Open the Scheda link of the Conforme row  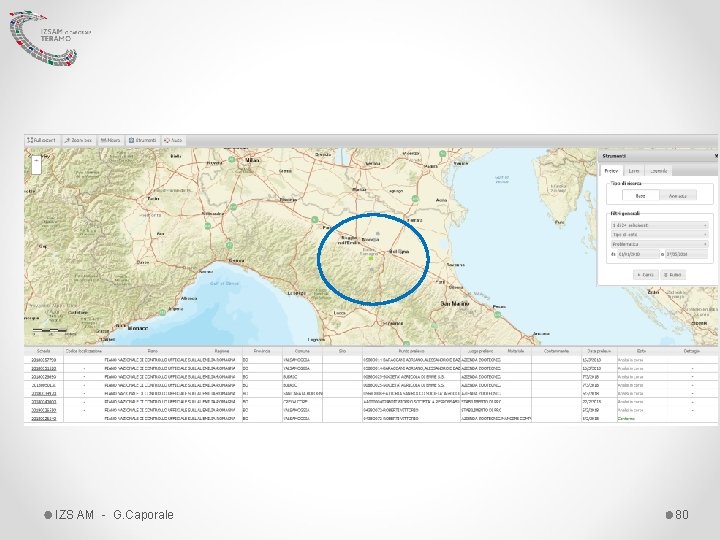[x=44, y=419]
